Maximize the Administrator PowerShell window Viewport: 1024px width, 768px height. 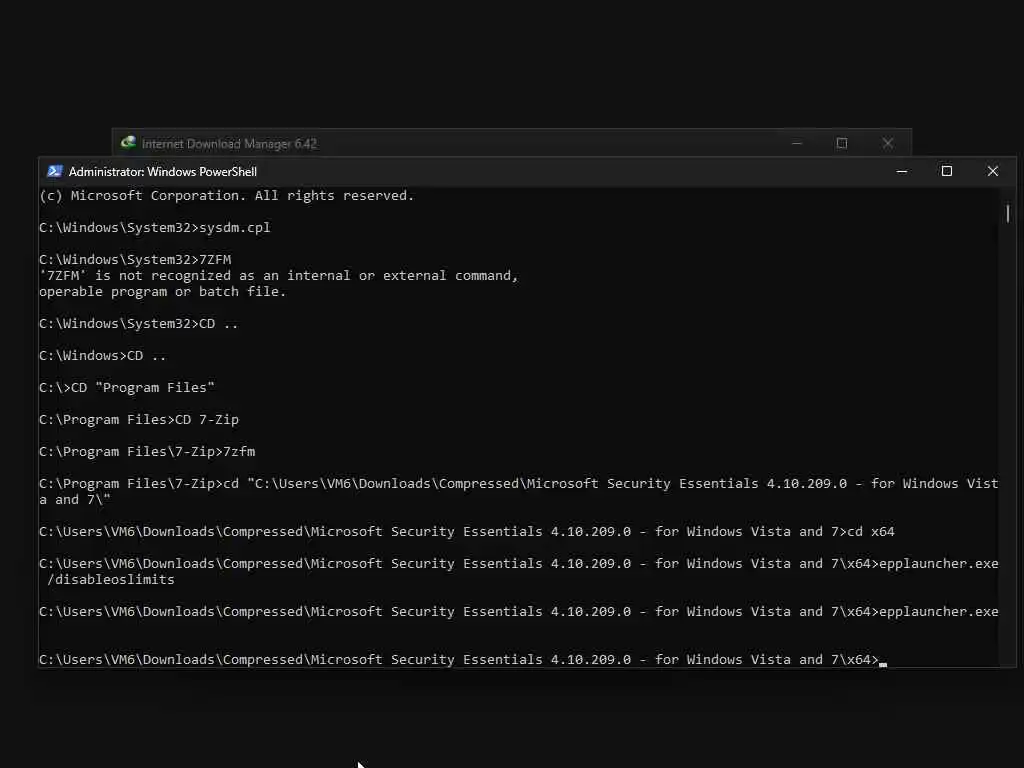point(946,171)
